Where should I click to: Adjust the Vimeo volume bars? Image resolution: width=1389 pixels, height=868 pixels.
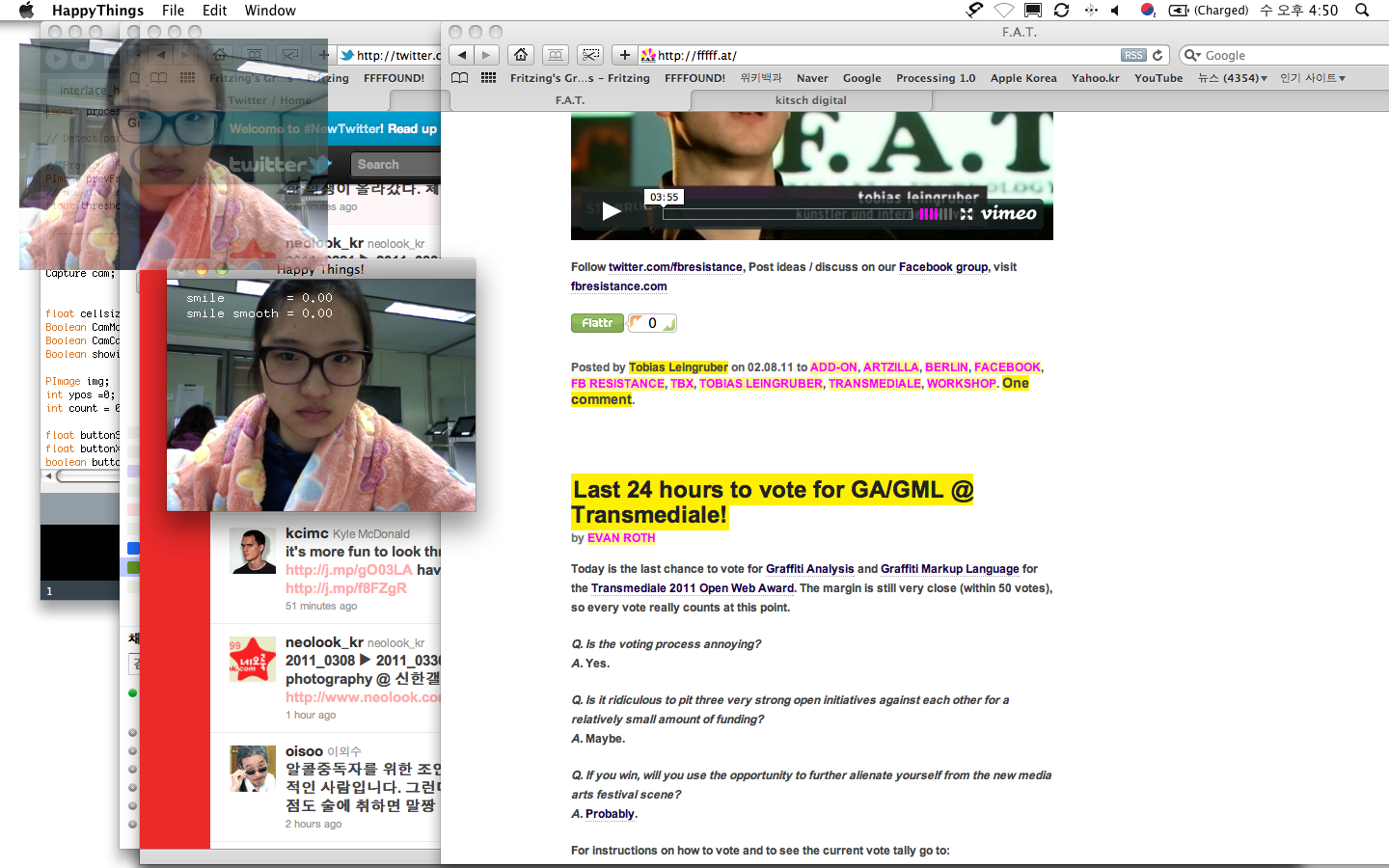pos(935,214)
